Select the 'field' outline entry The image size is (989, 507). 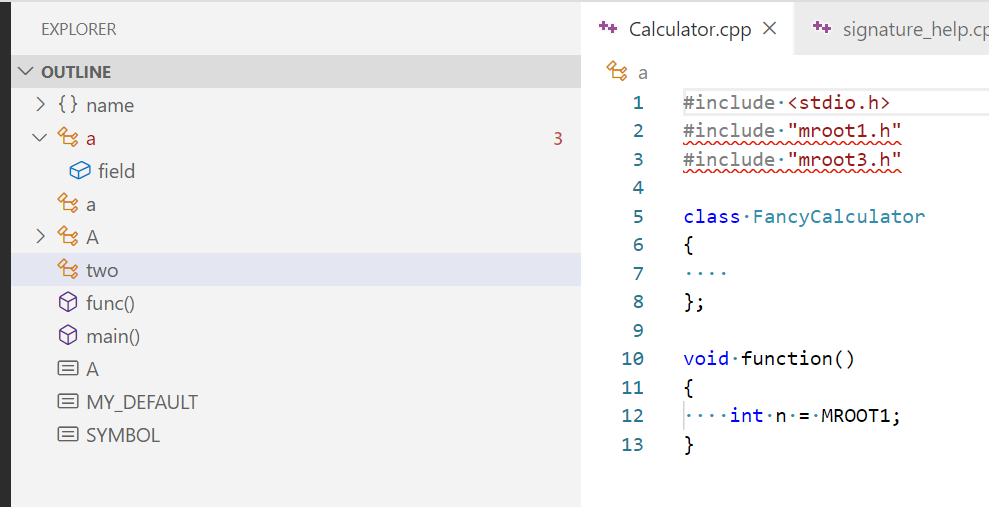point(296,171)
